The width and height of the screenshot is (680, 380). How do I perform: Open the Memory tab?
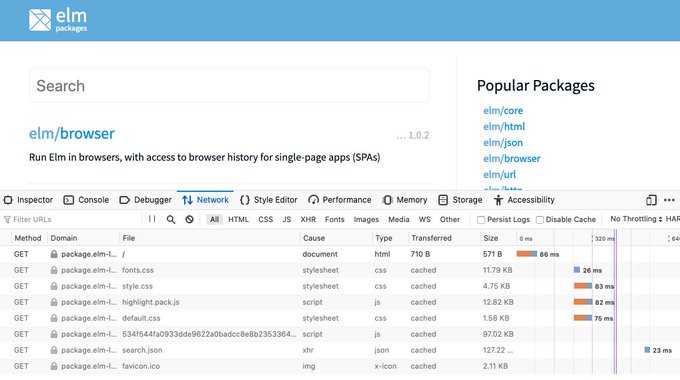click(405, 200)
